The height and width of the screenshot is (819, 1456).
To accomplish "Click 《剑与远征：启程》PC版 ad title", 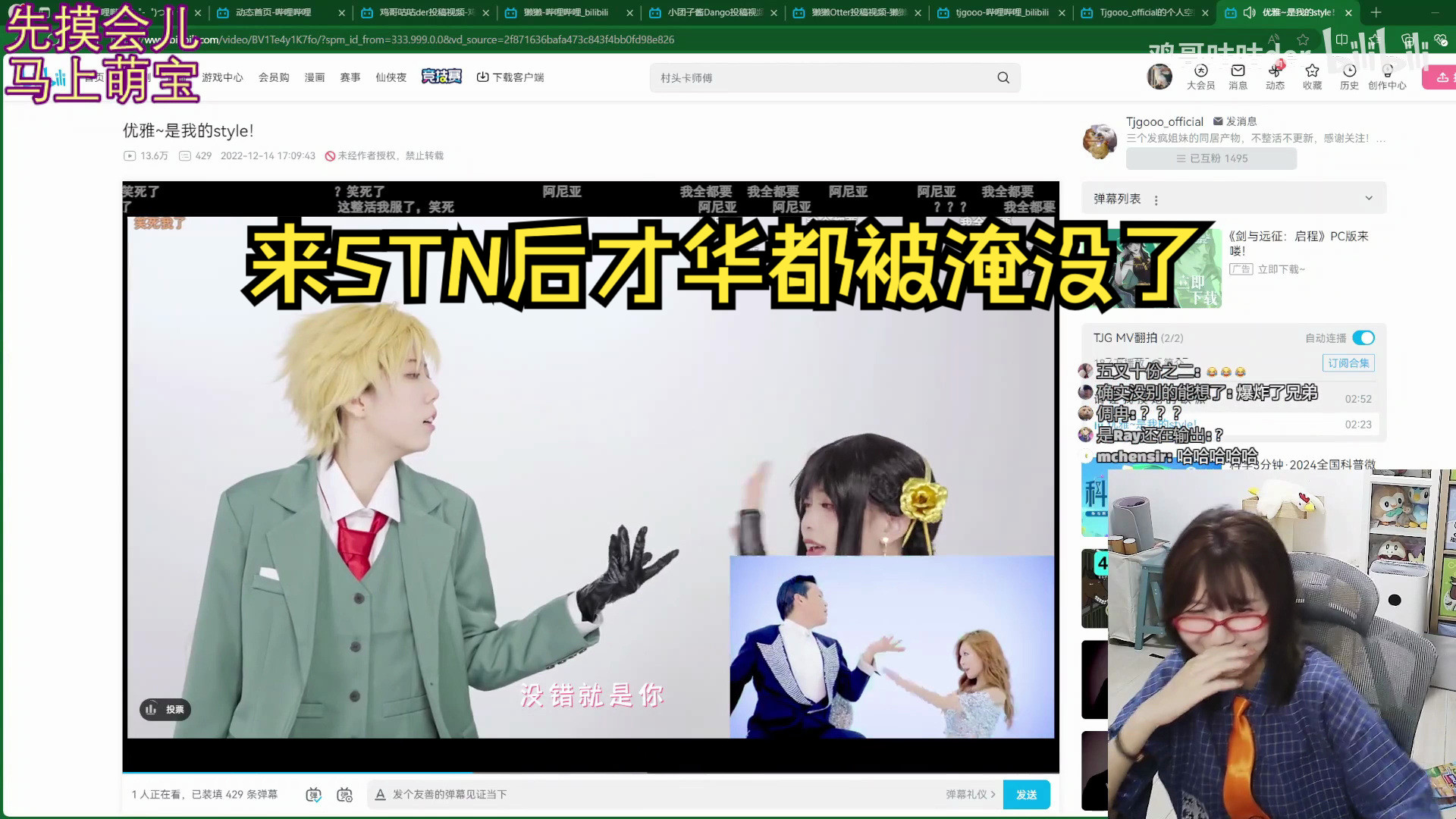I will (1298, 243).
